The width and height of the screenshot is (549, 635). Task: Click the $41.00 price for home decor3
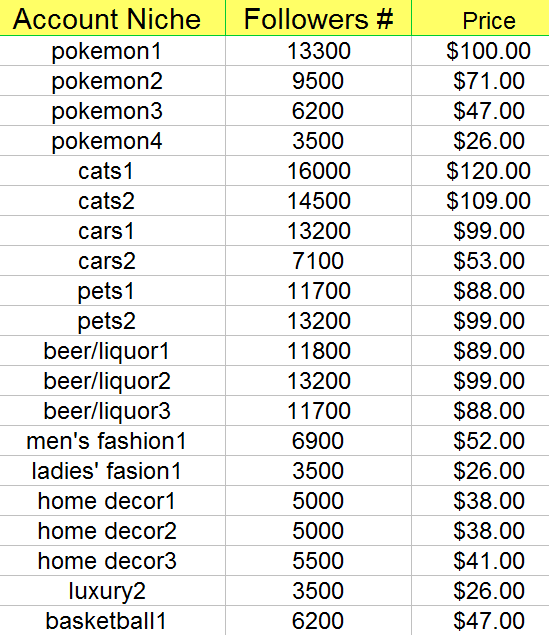tap(481, 560)
